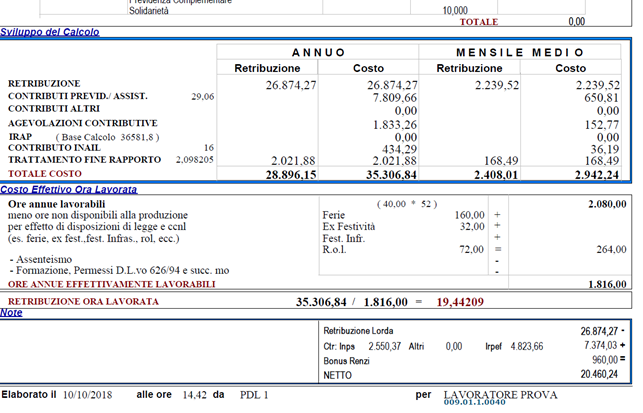Select the TOTALE COSTO row label
643x413 pixels.
(x=45, y=173)
